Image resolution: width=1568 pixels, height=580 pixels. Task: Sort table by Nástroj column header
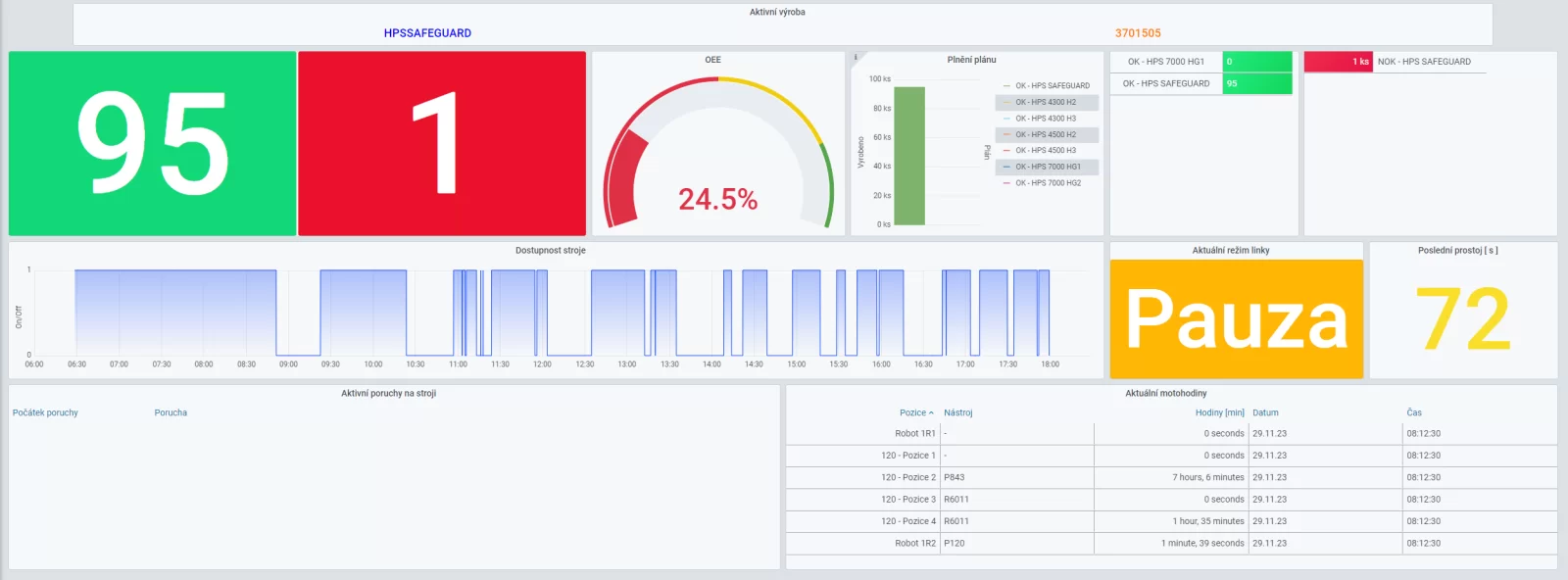958,413
